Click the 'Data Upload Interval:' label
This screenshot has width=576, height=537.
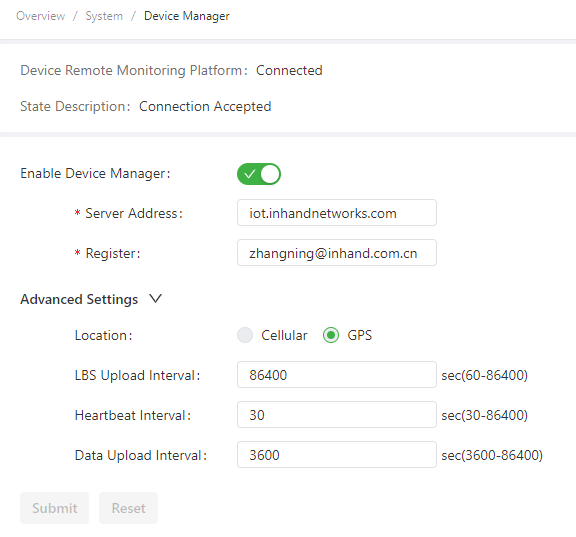pos(141,455)
